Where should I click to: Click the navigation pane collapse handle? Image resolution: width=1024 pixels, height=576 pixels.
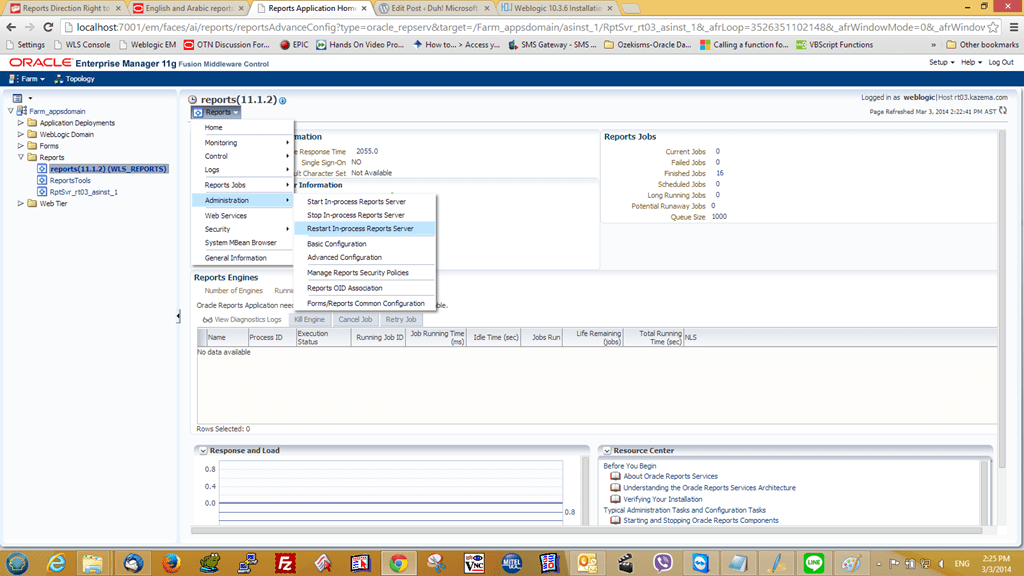178,317
